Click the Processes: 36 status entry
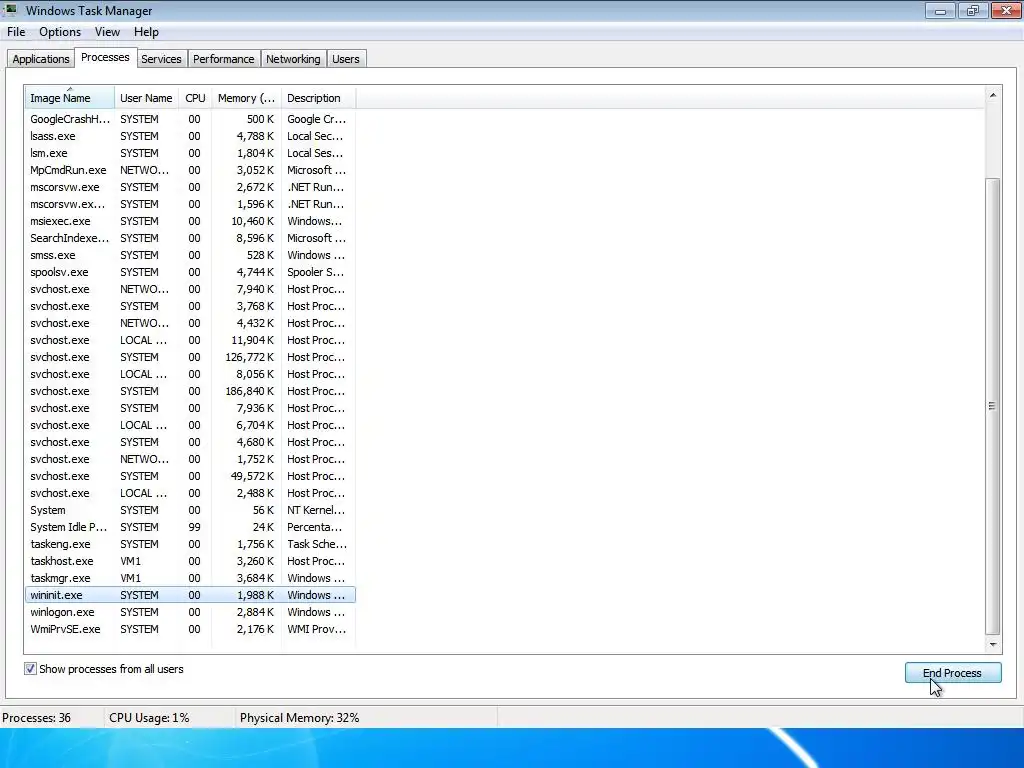The image size is (1024, 768). pos(37,717)
